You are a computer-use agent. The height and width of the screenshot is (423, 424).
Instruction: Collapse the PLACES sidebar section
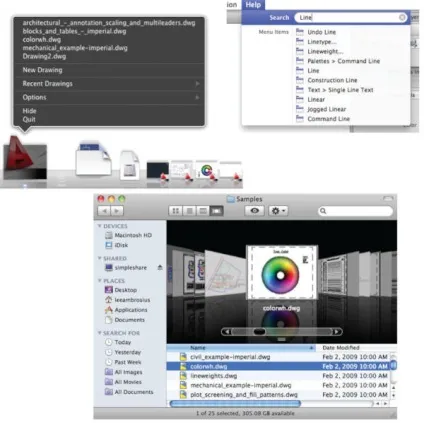[x=99, y=281]
